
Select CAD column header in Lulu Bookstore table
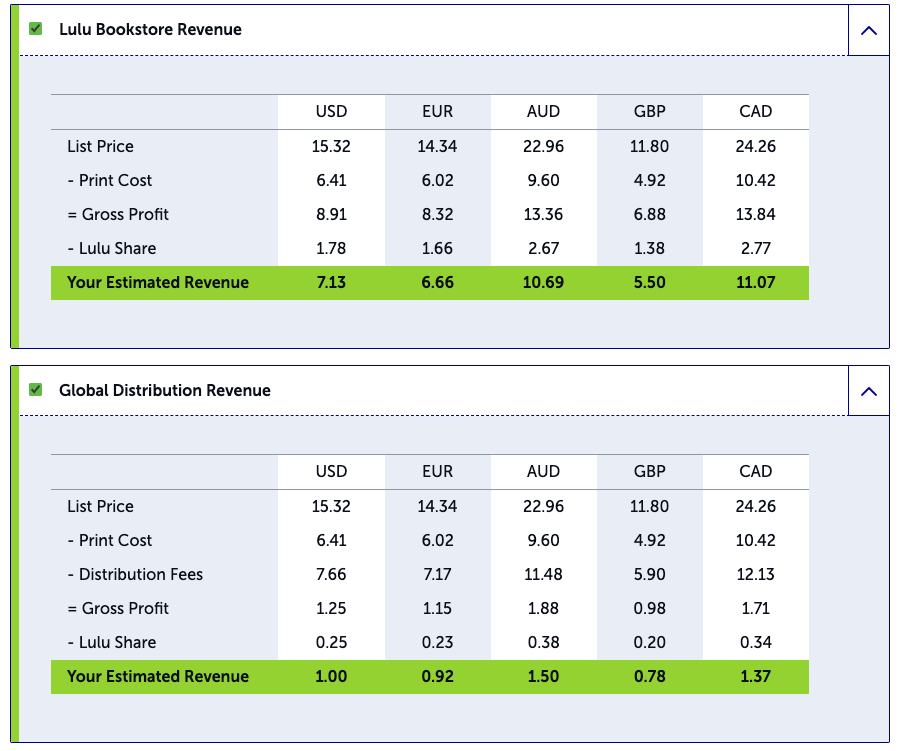click(x=755, y=111)
